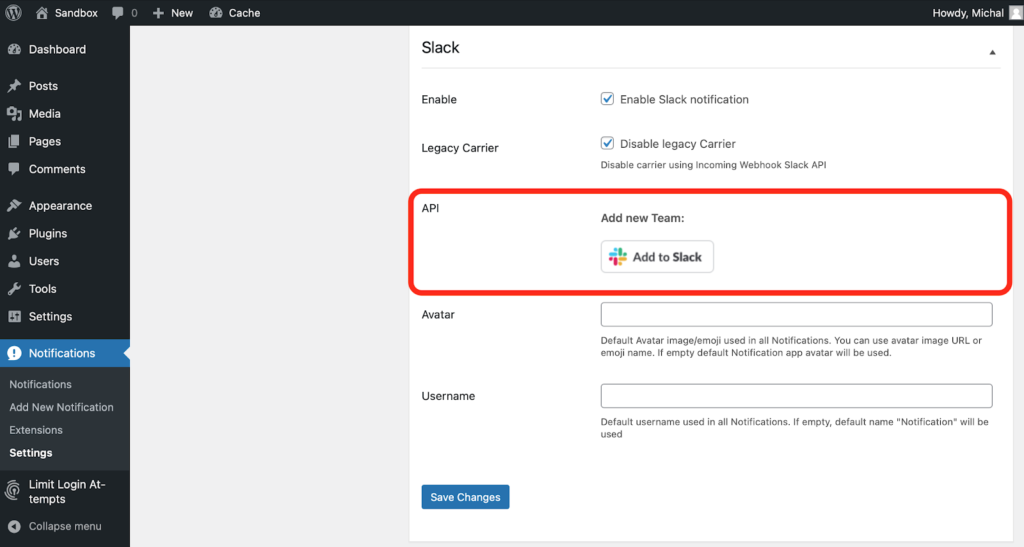Click the Users person icon
Screen dimensions: 1024x547
[x=14, y=261]
